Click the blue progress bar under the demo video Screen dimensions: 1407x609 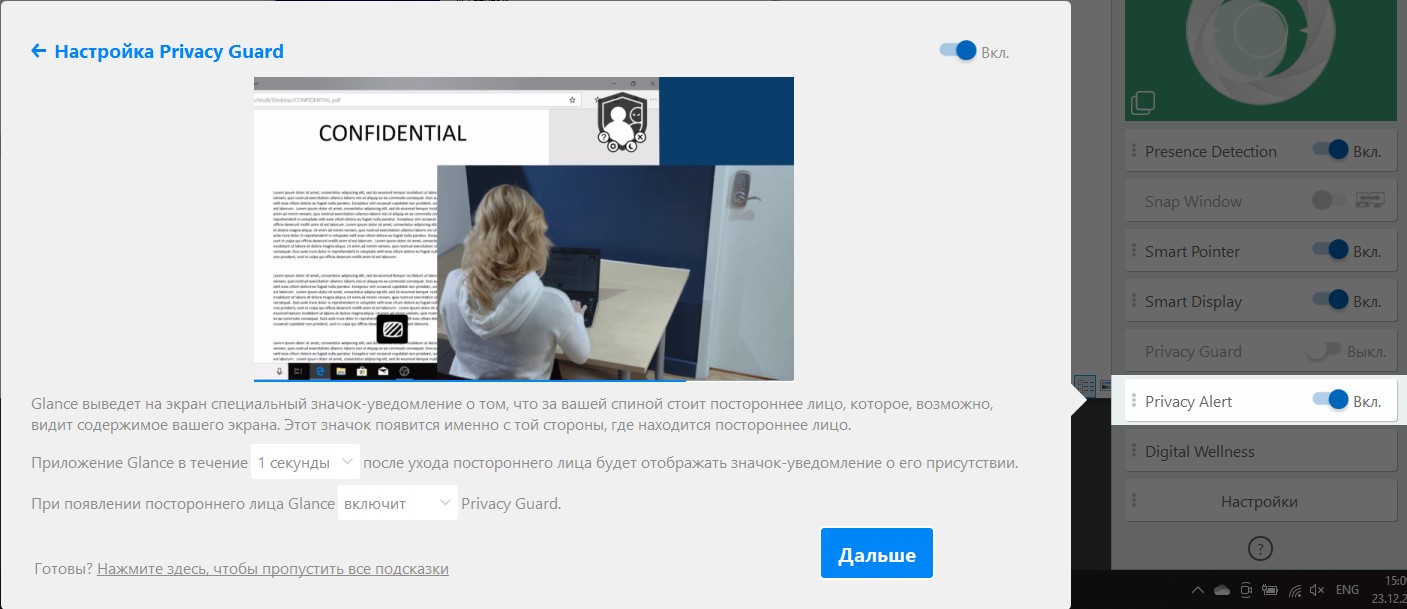click(x=470, y=380)
